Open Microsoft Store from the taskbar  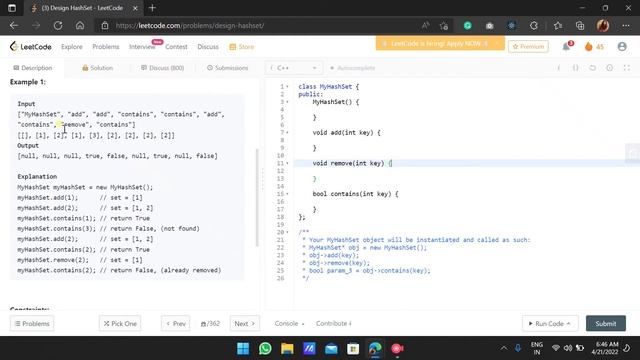coord(353,348)
